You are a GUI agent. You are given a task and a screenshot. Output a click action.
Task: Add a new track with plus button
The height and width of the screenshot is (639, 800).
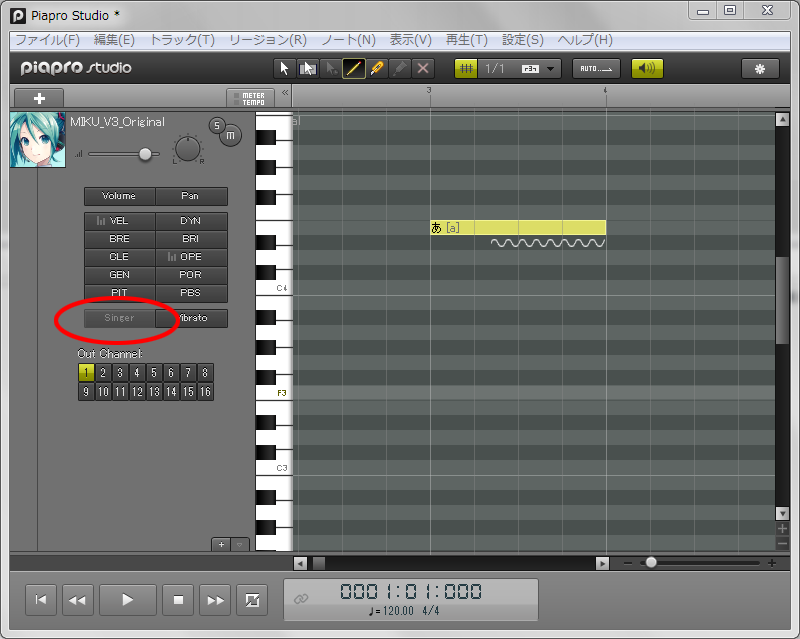pyautogui.click(x=39, y=99)
